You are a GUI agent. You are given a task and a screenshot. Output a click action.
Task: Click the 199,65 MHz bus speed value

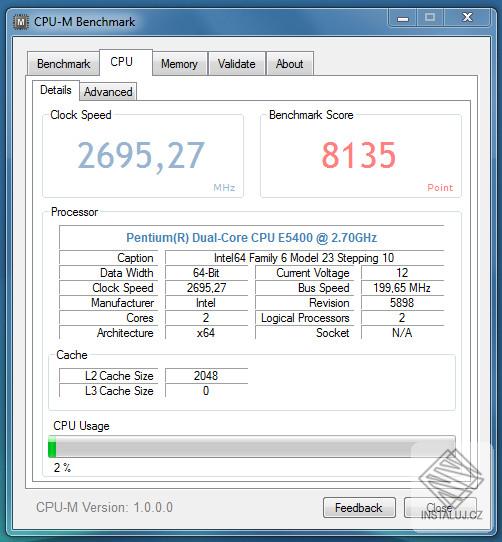tap(402, 288)
